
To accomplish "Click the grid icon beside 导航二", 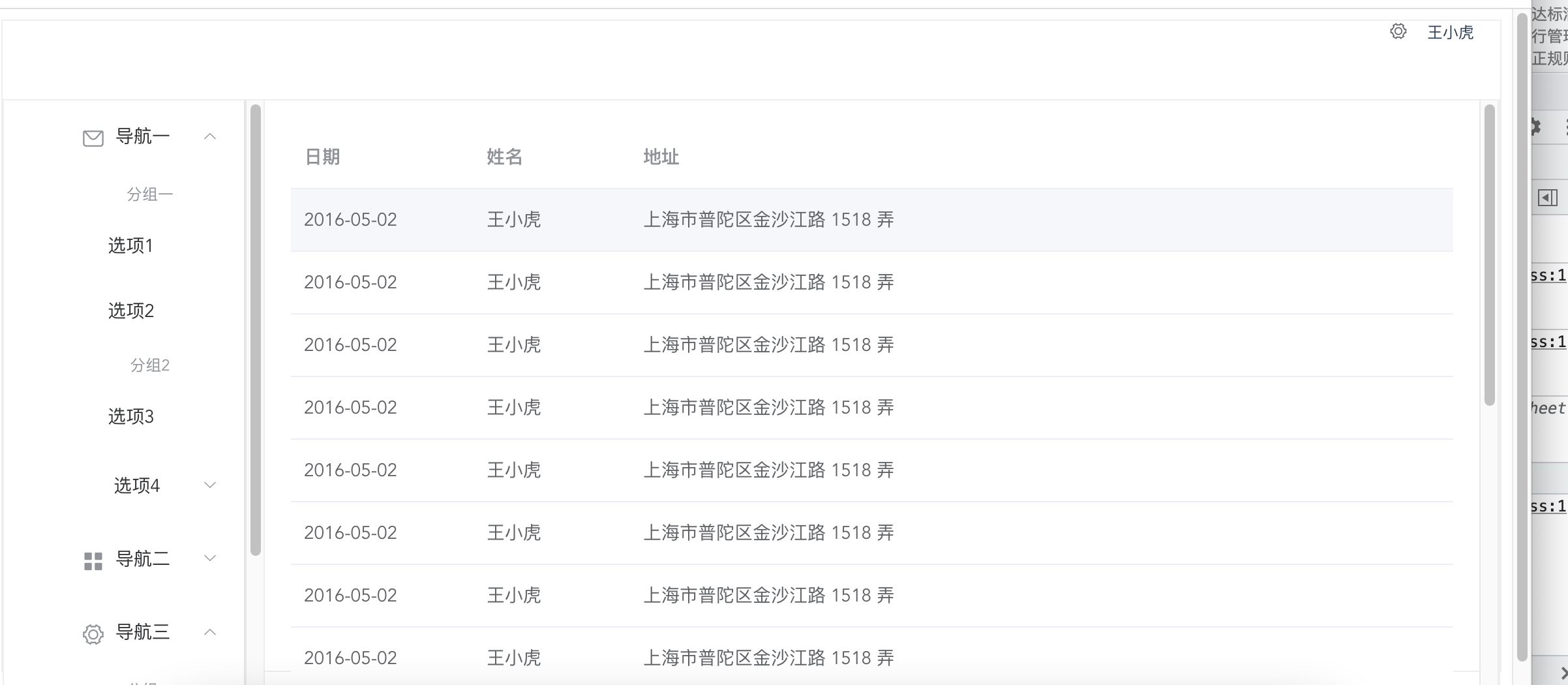I will (x=93, y=560).
